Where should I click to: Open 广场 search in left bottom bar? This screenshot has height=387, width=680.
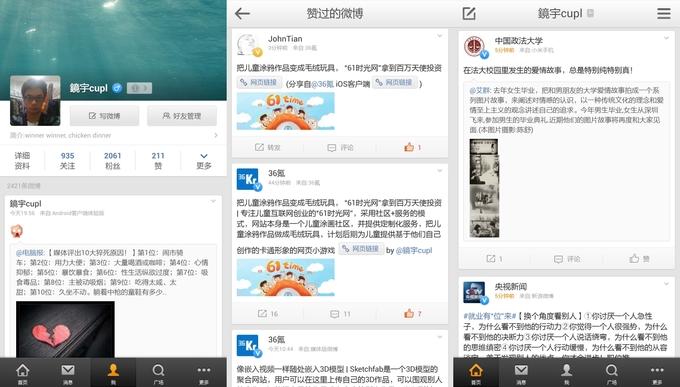click(158, 373)
